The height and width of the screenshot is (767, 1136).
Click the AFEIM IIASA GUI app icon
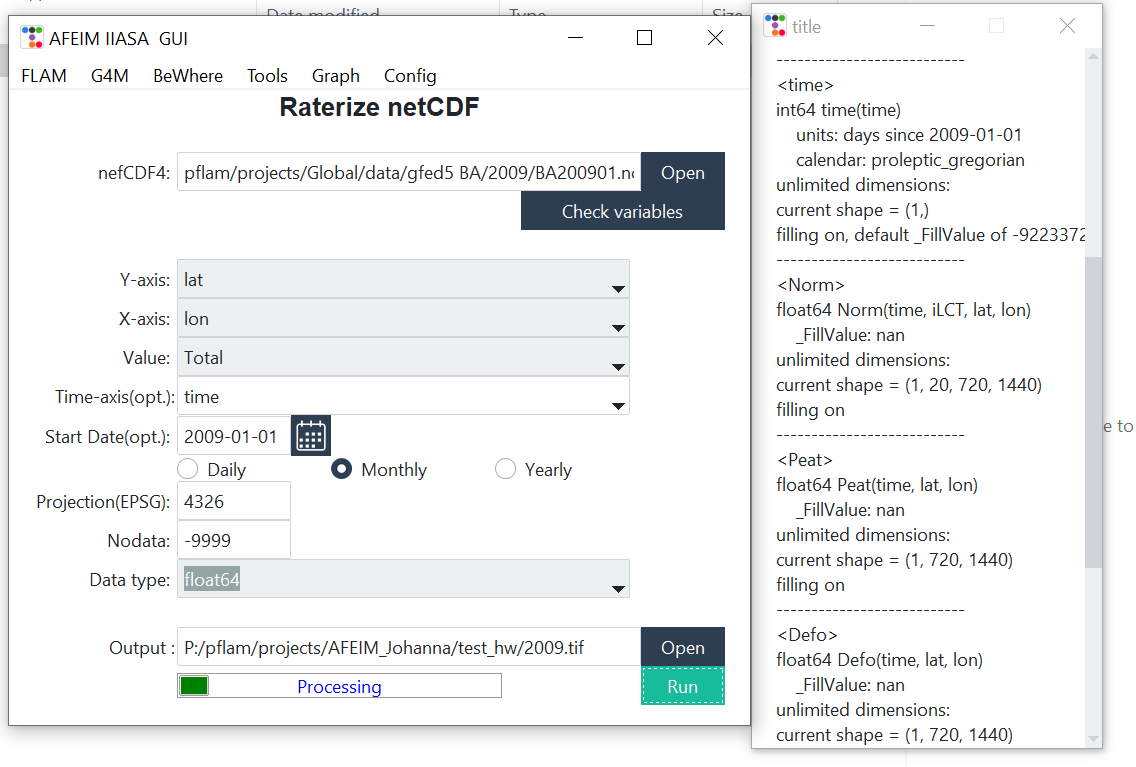32,38
